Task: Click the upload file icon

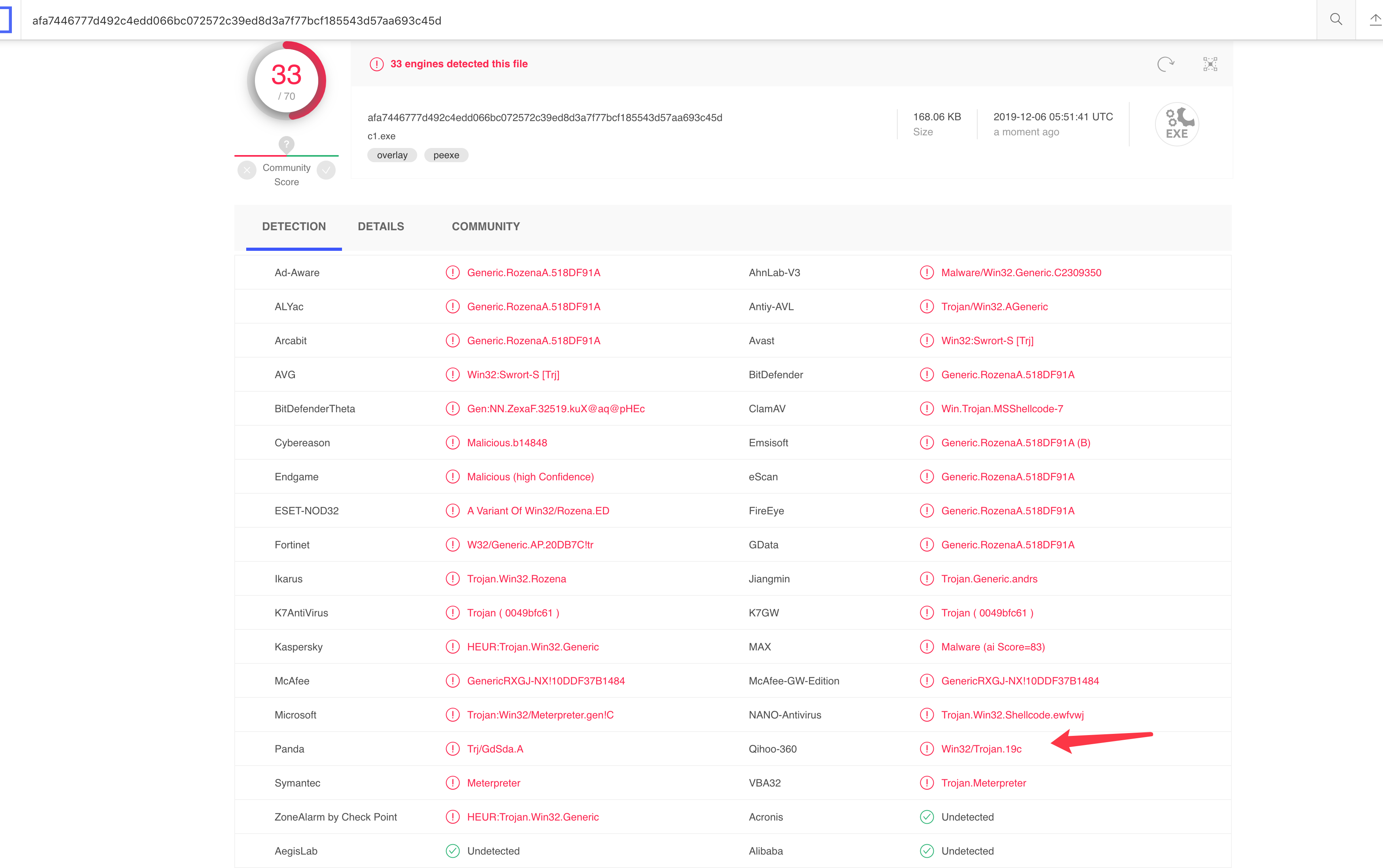Action: click(x=1375, y=19)
